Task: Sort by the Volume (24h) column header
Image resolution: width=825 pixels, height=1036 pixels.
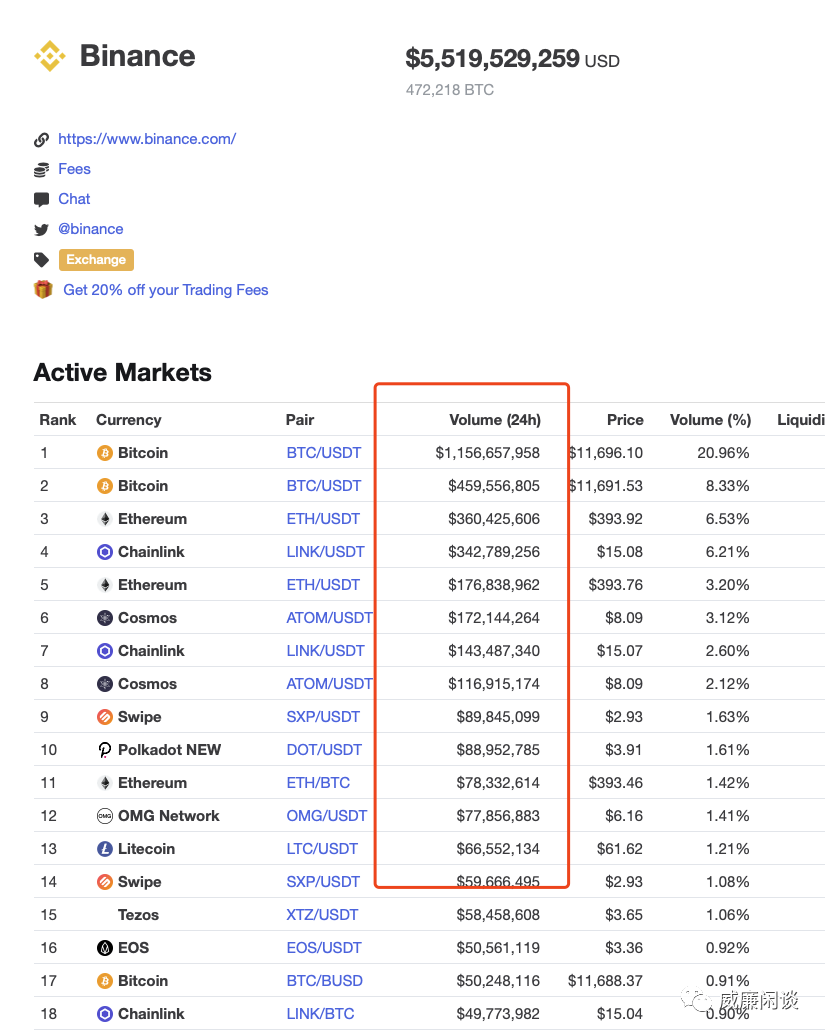Action: (x=495, y=420)
